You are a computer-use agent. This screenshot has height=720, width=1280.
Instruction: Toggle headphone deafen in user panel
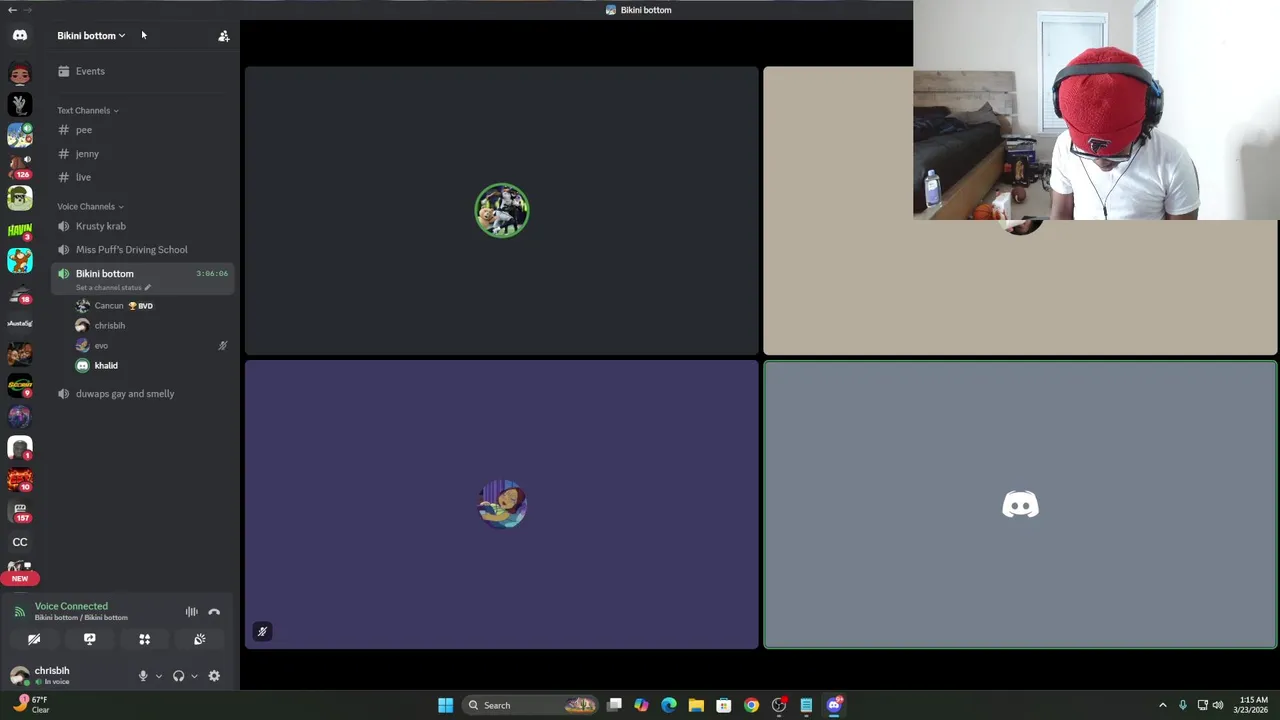coord(178,676)
